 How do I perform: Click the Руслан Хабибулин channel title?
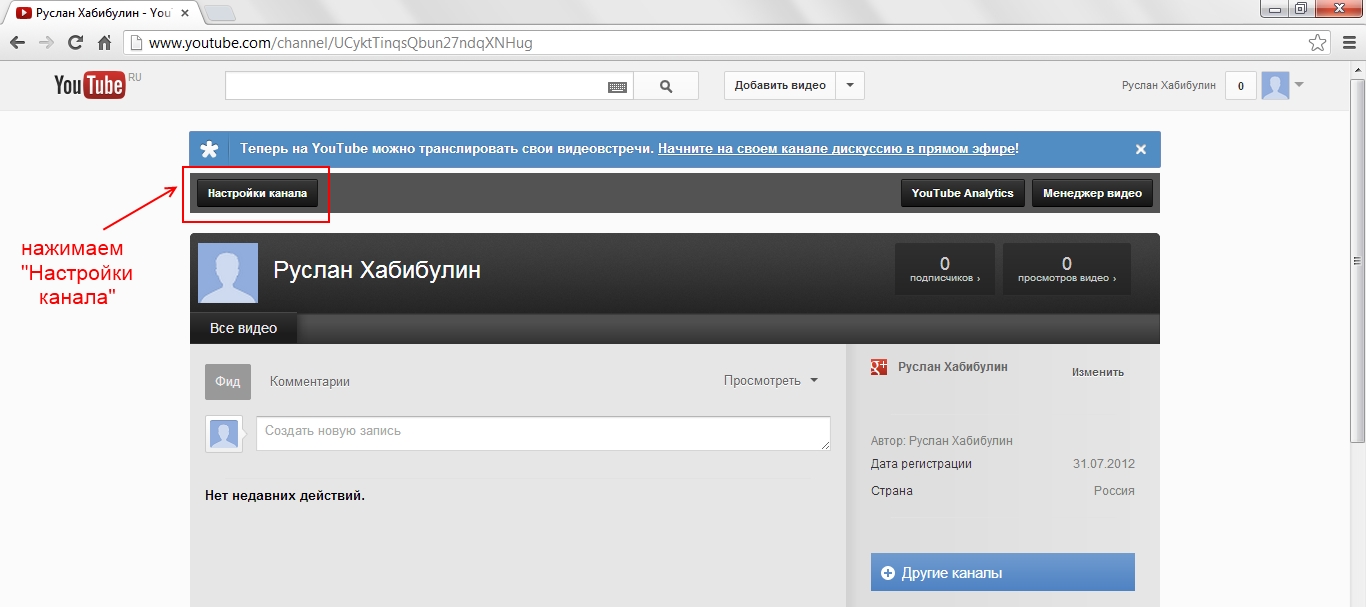click(x=377, y=270)
